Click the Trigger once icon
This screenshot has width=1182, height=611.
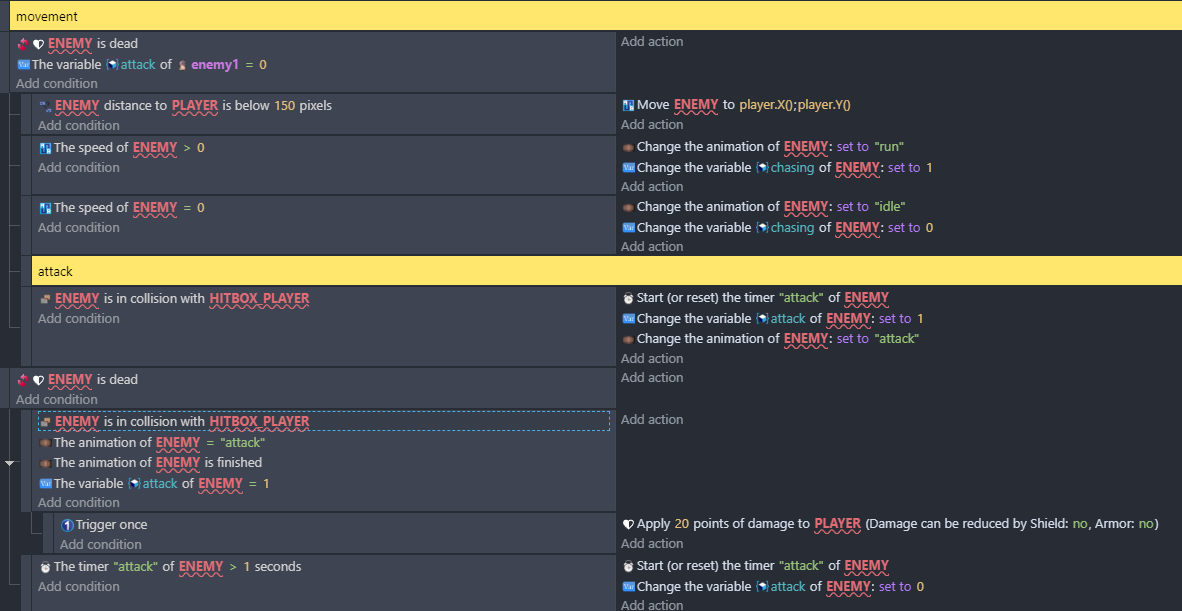click(67, 525)
